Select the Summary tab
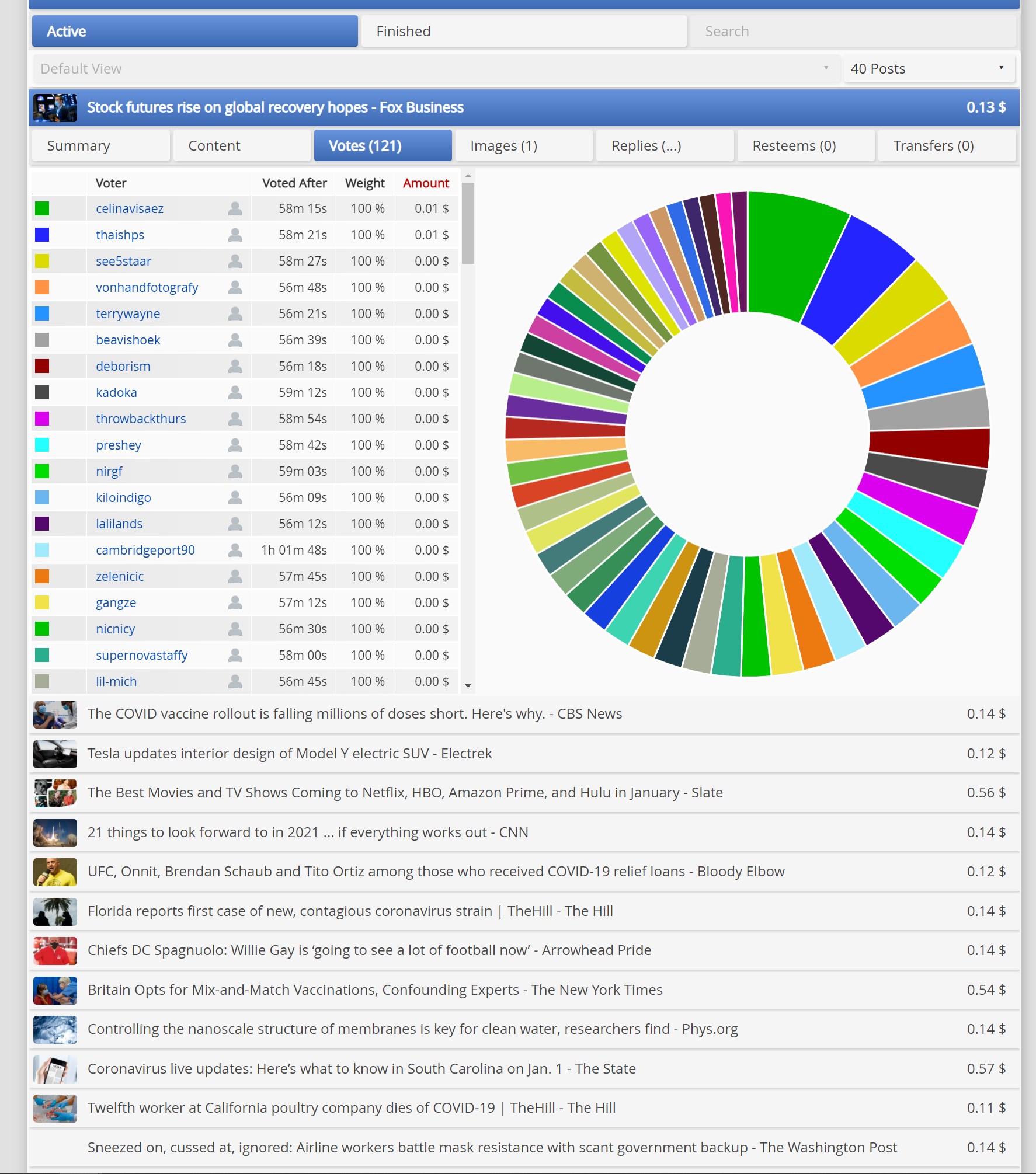Screen dimensions: 1036x1174 coord(100,146)
